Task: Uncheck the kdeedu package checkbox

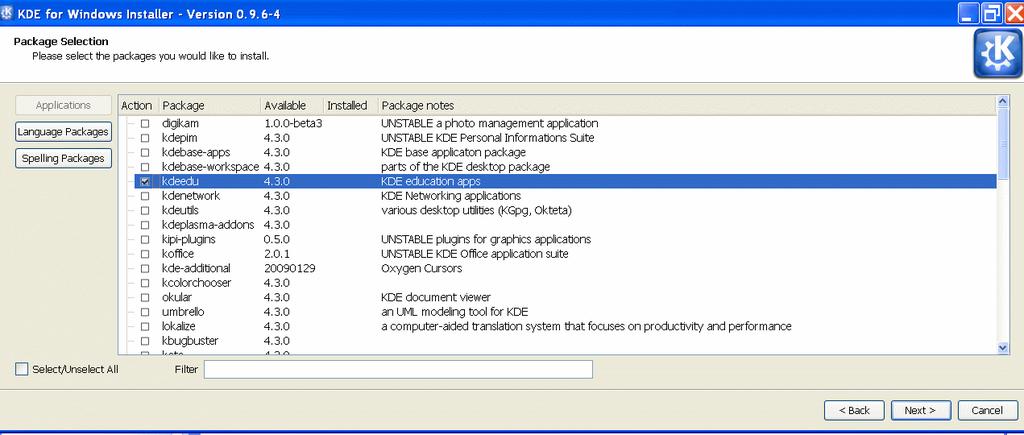Action: [145, 182]
